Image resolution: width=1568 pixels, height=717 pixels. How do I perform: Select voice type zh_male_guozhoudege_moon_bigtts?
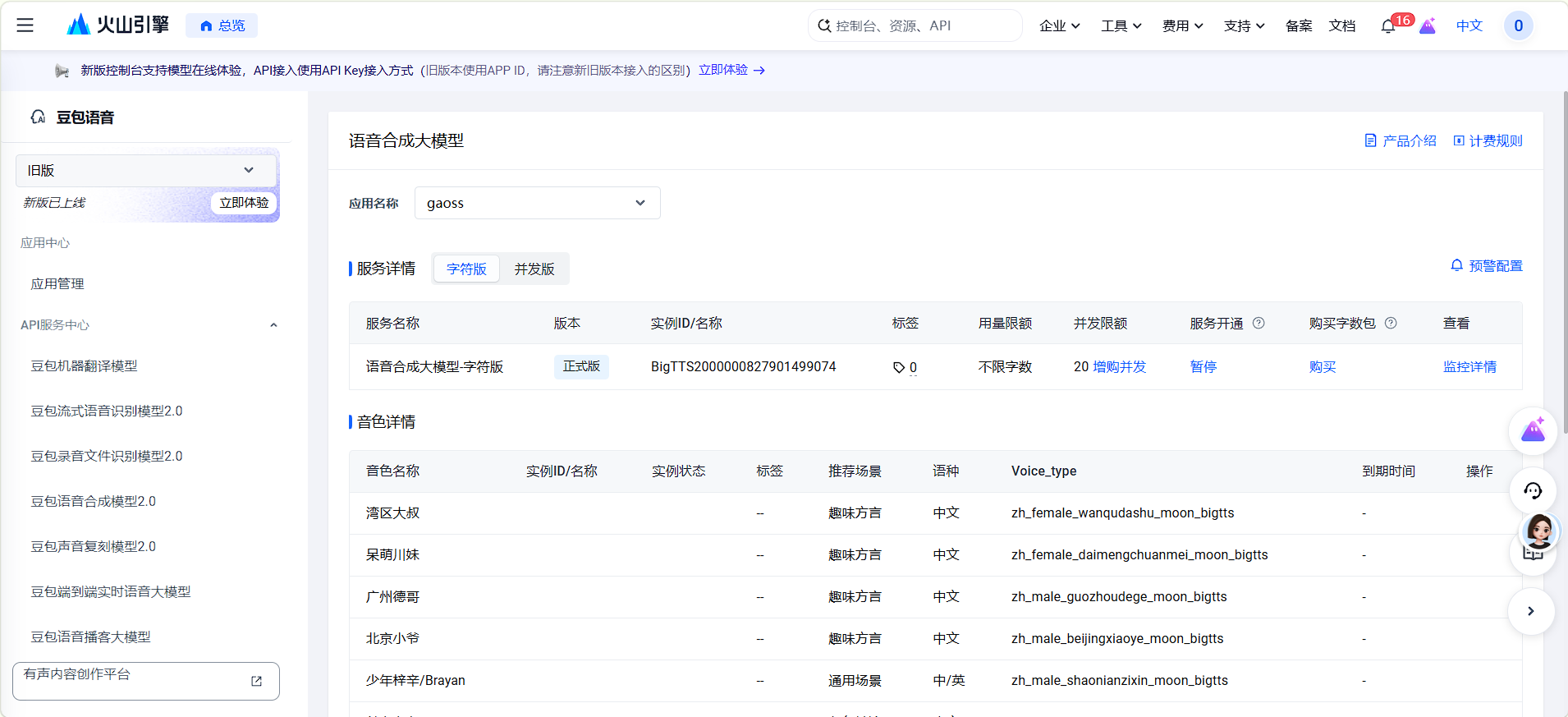[1119, 596]
